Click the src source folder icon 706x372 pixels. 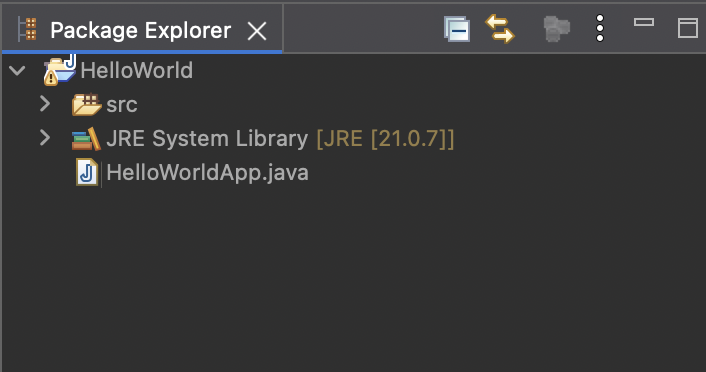[x=86, y=104]
